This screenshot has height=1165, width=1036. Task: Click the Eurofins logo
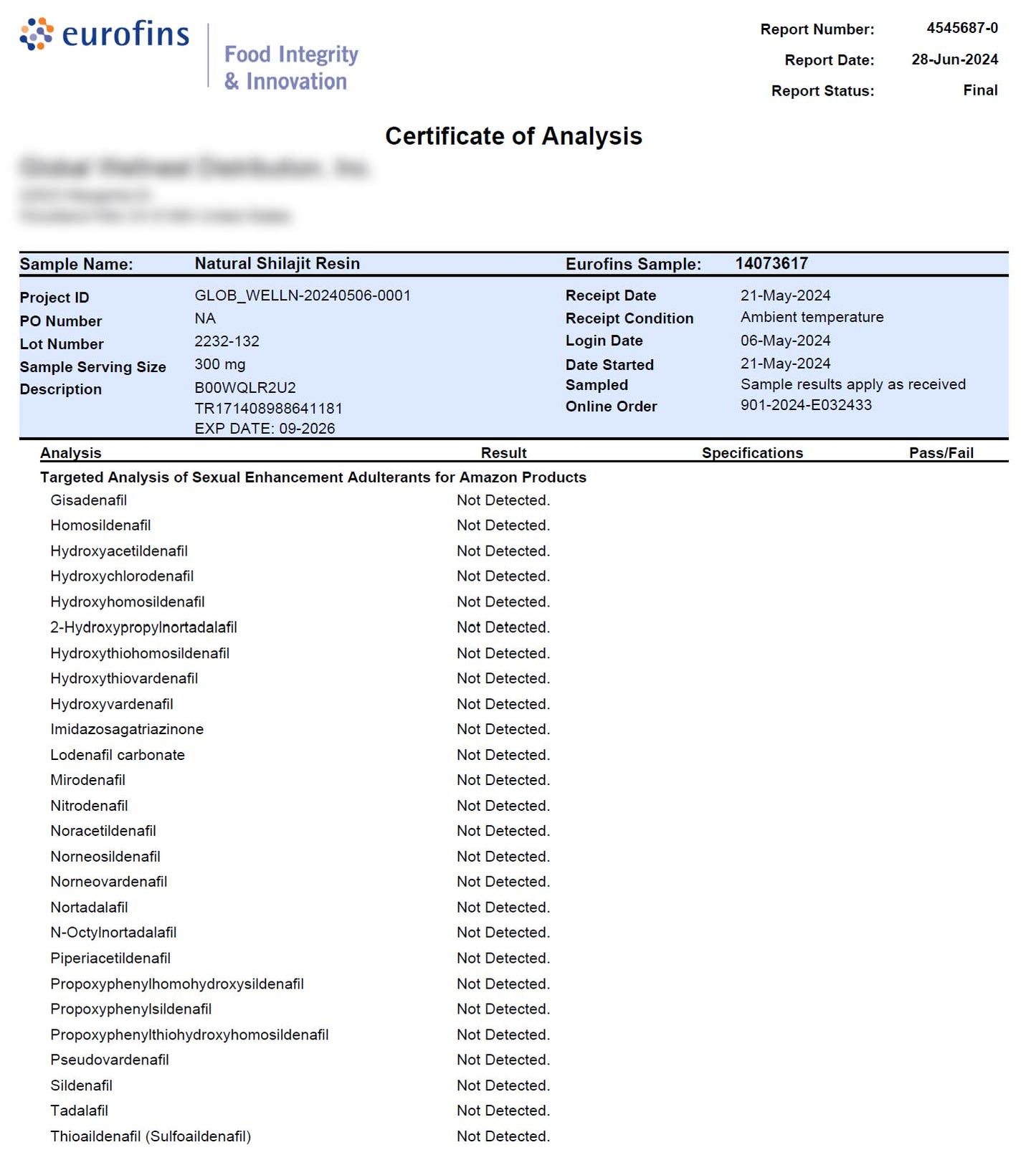point(105,34)
